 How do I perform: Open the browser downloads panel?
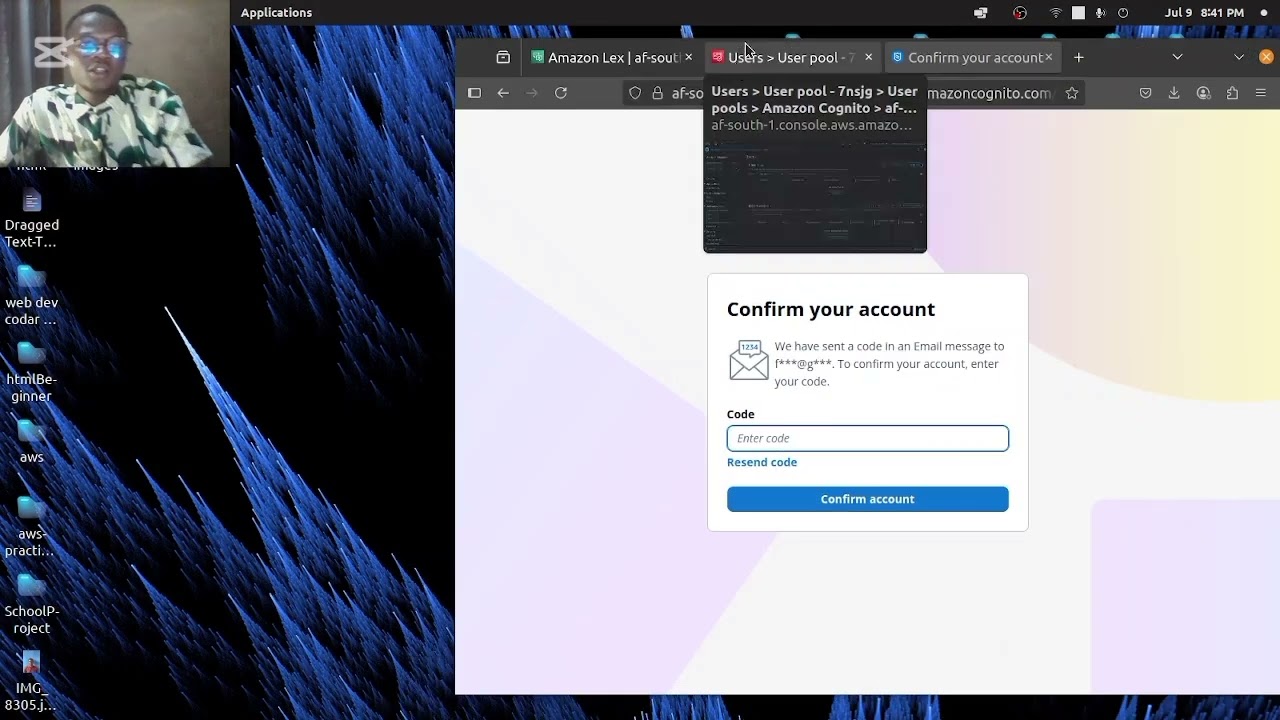[x=1174, y=93]
